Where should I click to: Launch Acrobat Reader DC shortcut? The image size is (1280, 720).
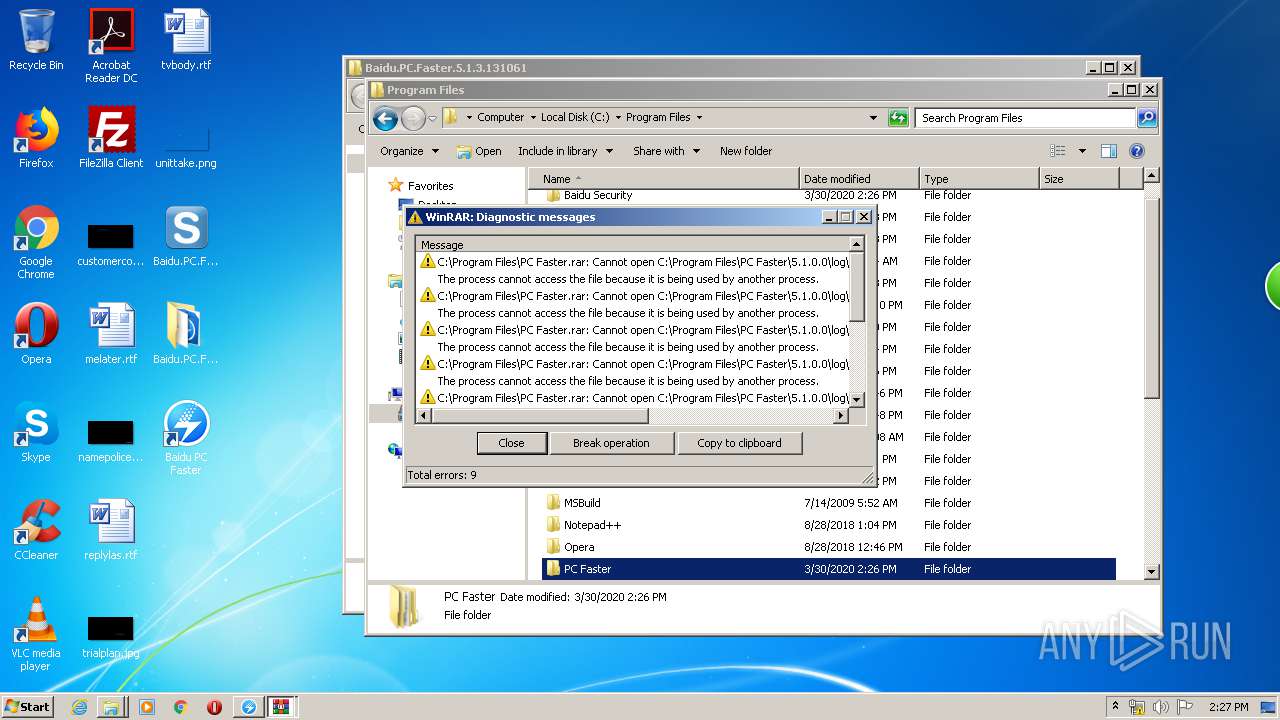click(x=111, y=46)
